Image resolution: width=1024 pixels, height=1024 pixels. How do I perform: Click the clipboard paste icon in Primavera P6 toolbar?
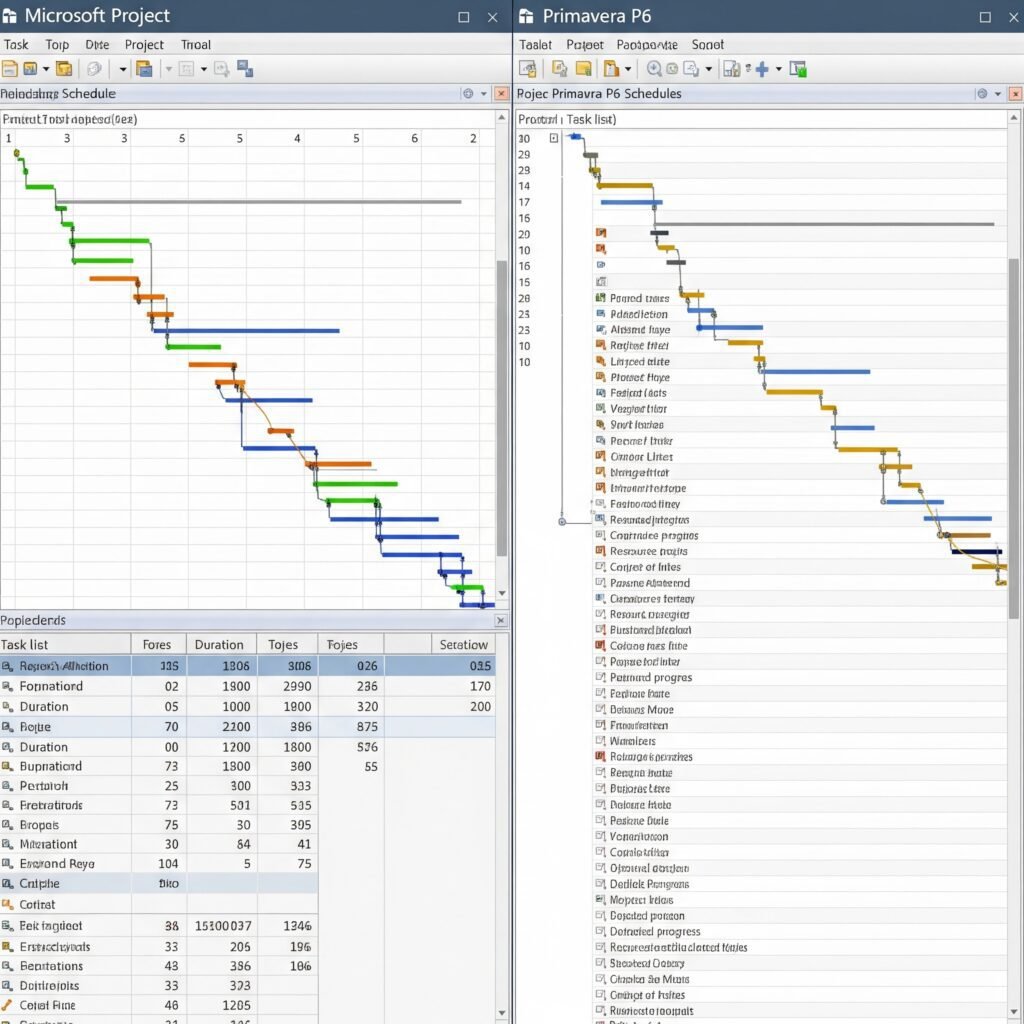coord(611,69)
